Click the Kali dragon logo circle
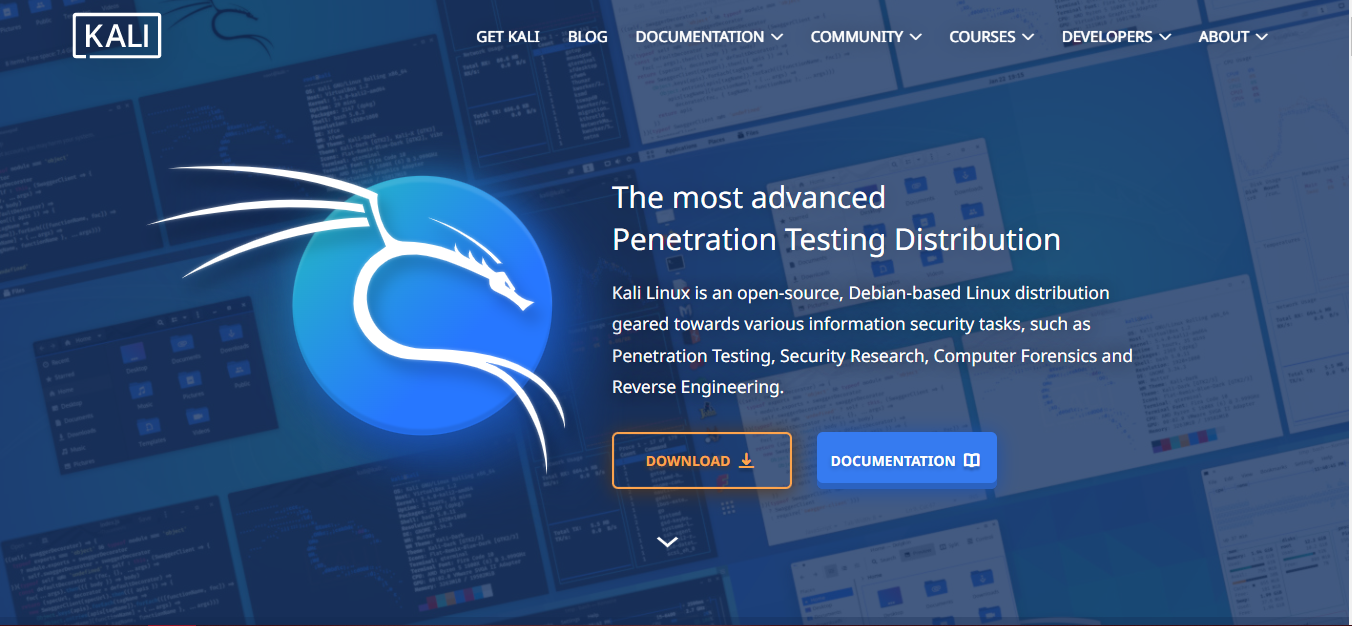This screenshot has height=626, width=1352. (422, 305)
